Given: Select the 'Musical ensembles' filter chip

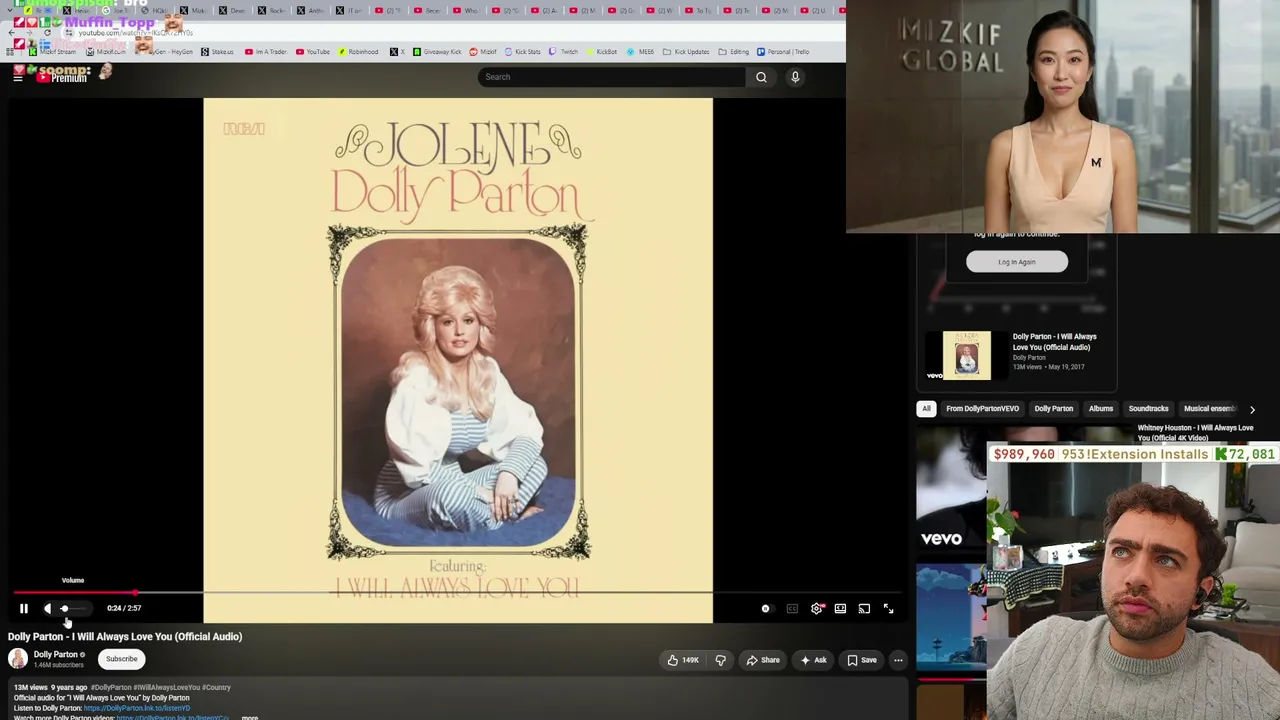Looking at the screenshot, I should pos(1209,408).
